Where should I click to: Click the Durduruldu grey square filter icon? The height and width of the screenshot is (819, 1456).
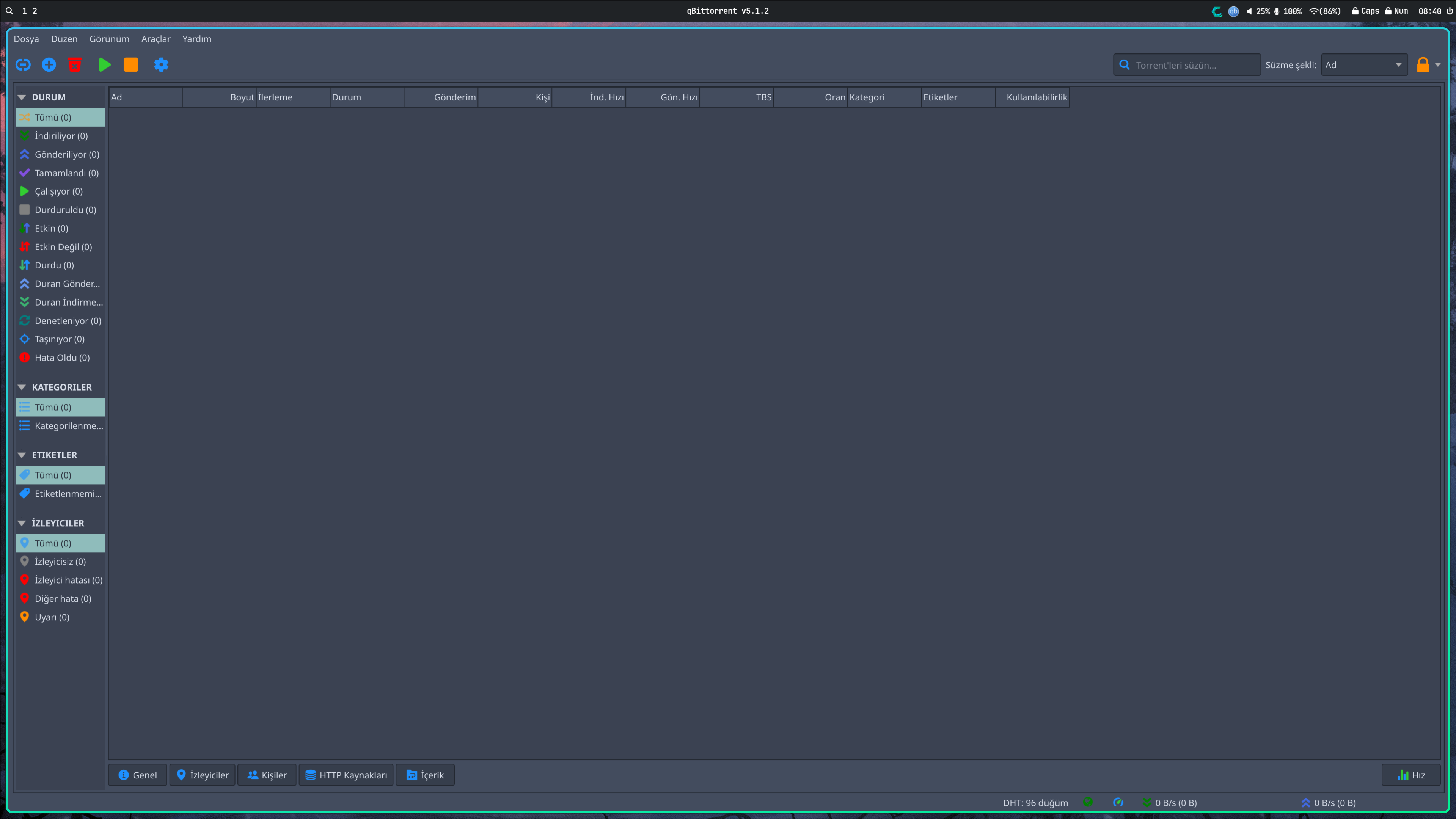(24, 210)
